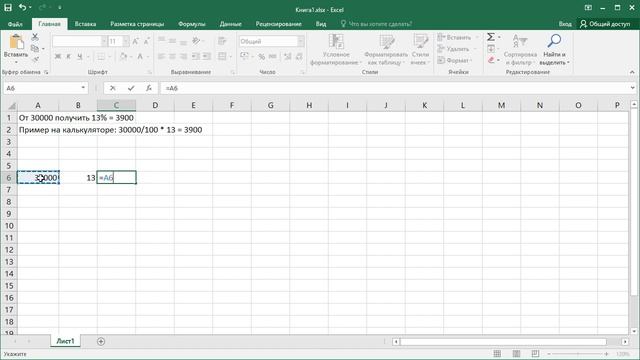640x360 pixels.
Task: Collapse the ribbon with the caret arrow
Action: [632, 72]
